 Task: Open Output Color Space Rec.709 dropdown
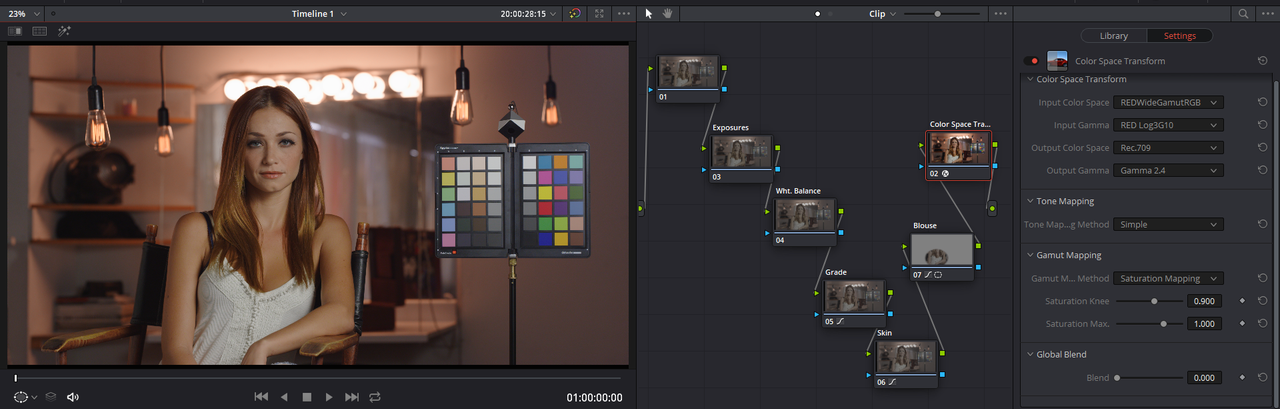coord(1168,148)
